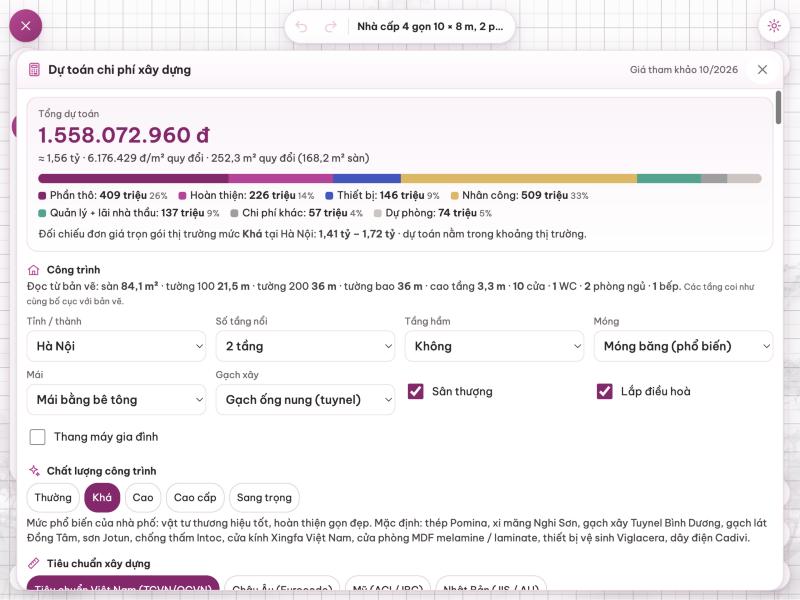Select the Sang trọng quality level
The image size is (800, 600).
point(264,497)
